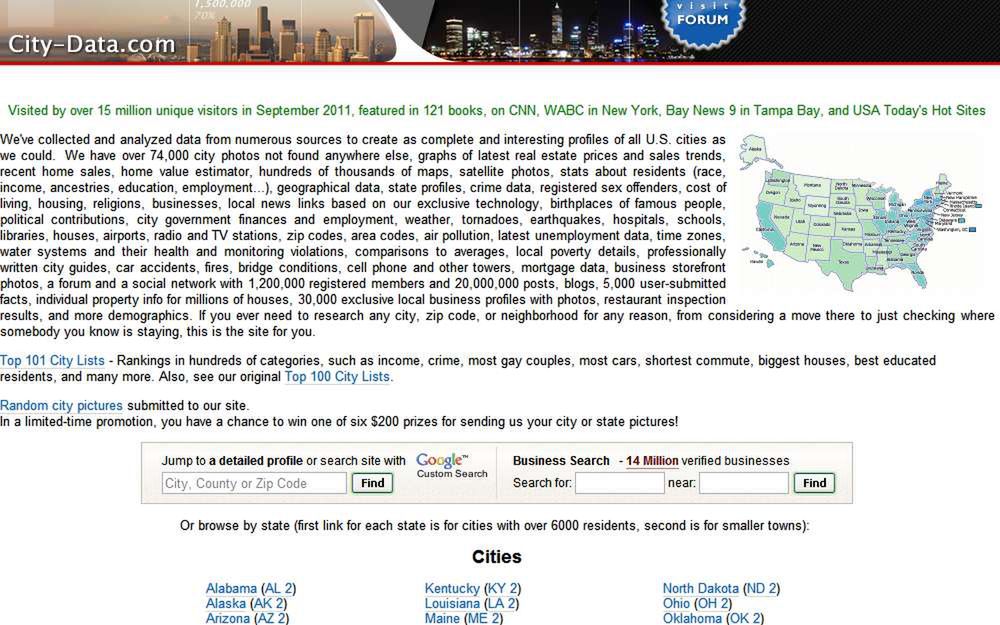Screen dimensions: 1000x625
Task: Open the Alabama cities link
Action: pyautogui.click(x=232, y=588)
